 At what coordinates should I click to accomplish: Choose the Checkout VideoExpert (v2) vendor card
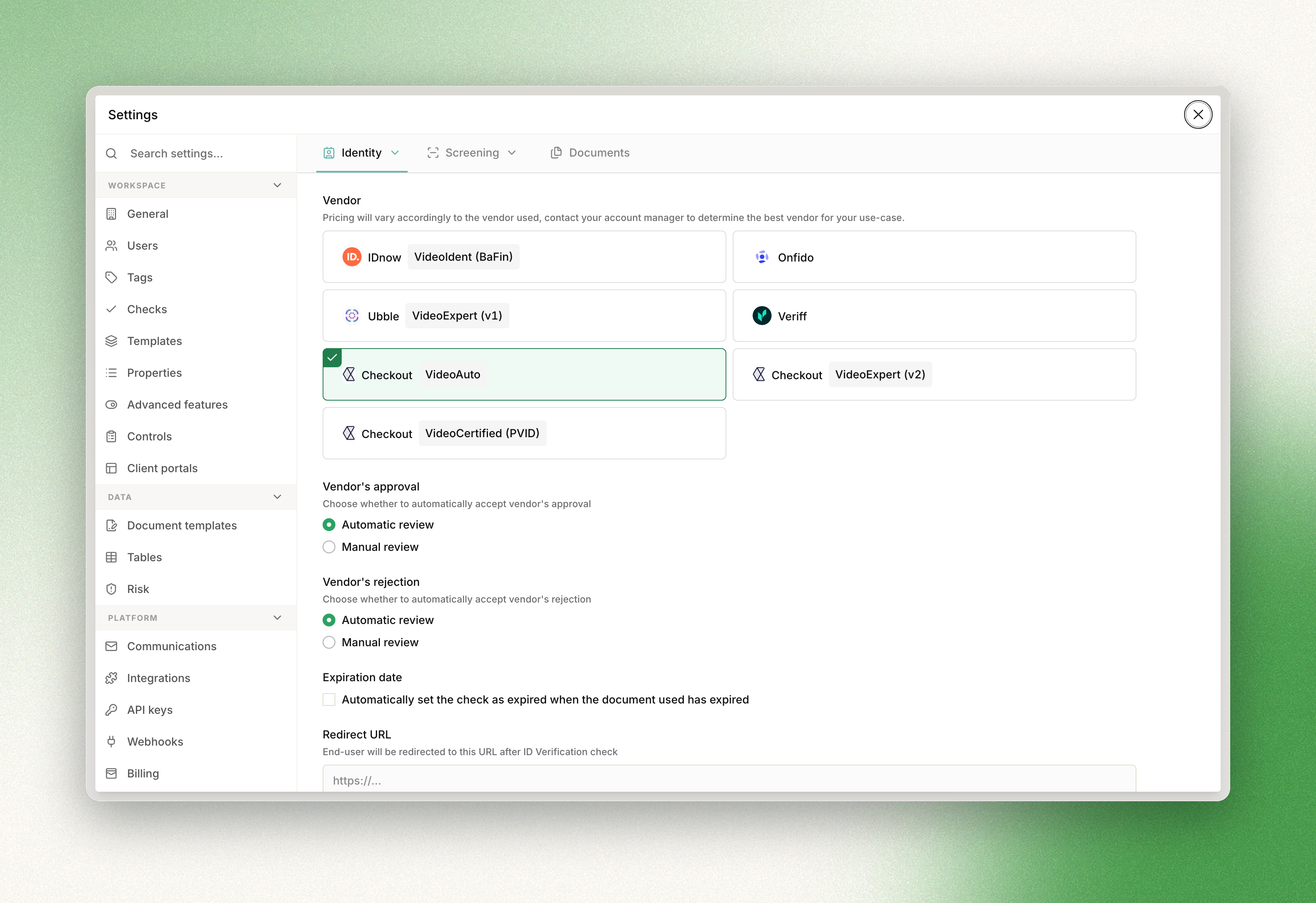(x=934, y=374)
